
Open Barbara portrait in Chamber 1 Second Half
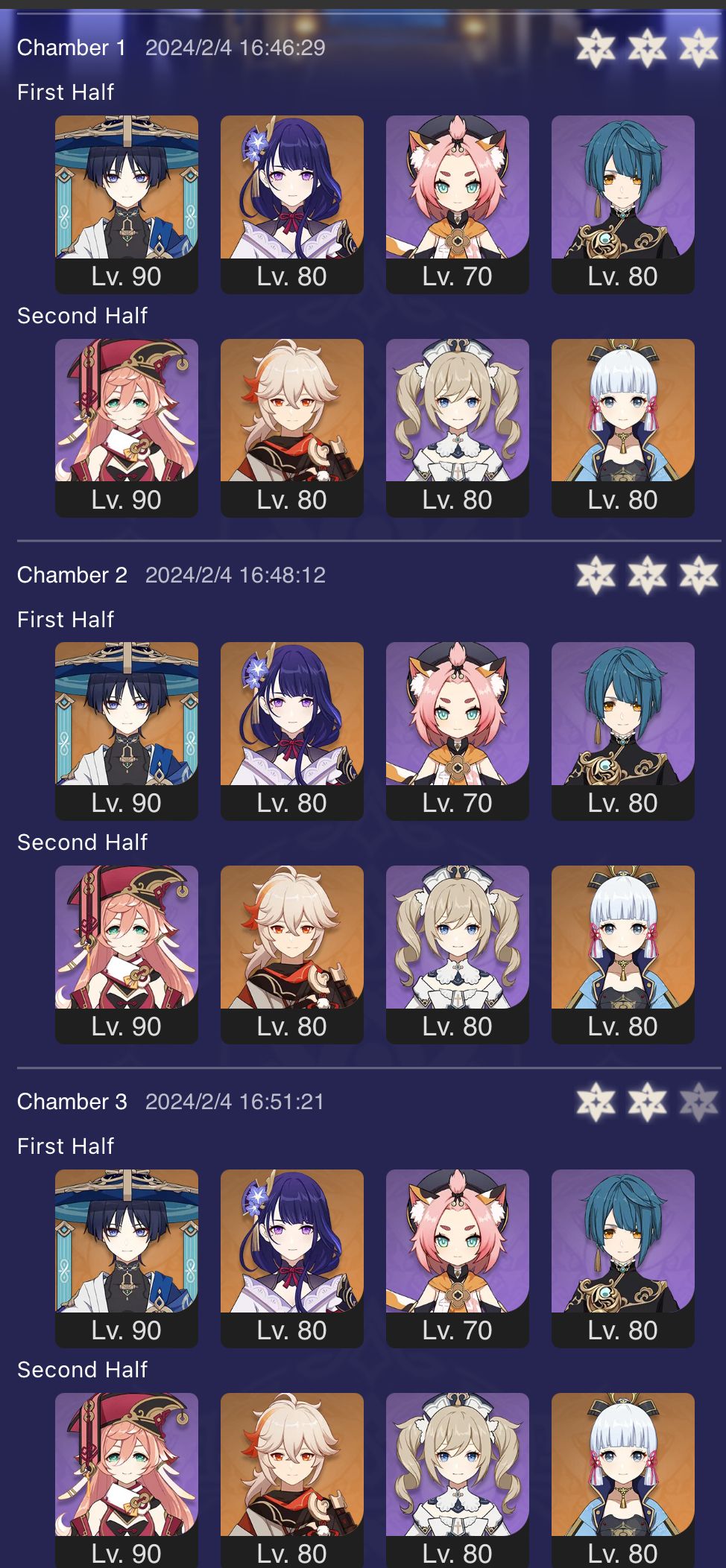click(458, 428)
